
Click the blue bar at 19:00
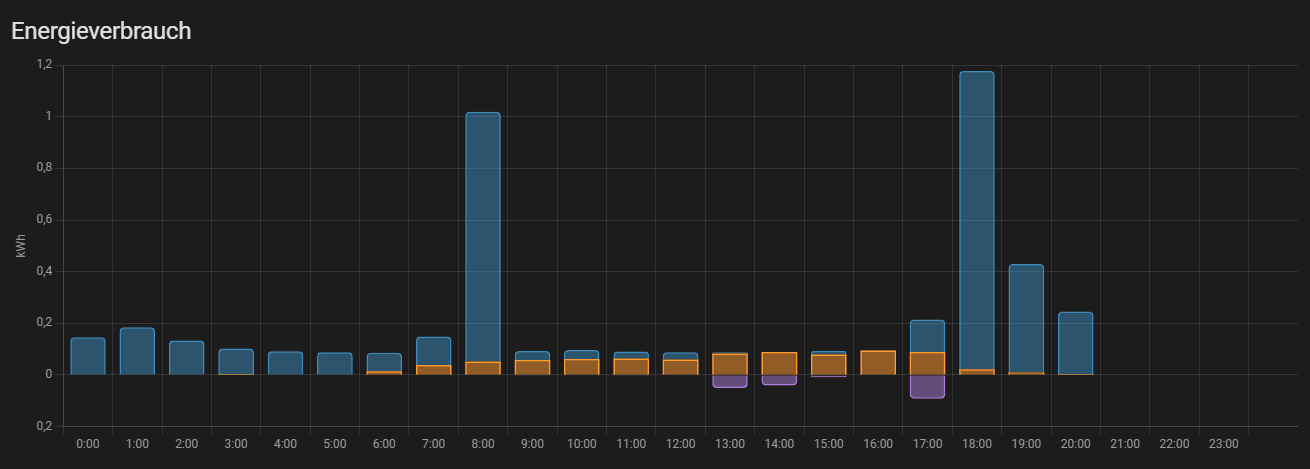(1026, 318)
